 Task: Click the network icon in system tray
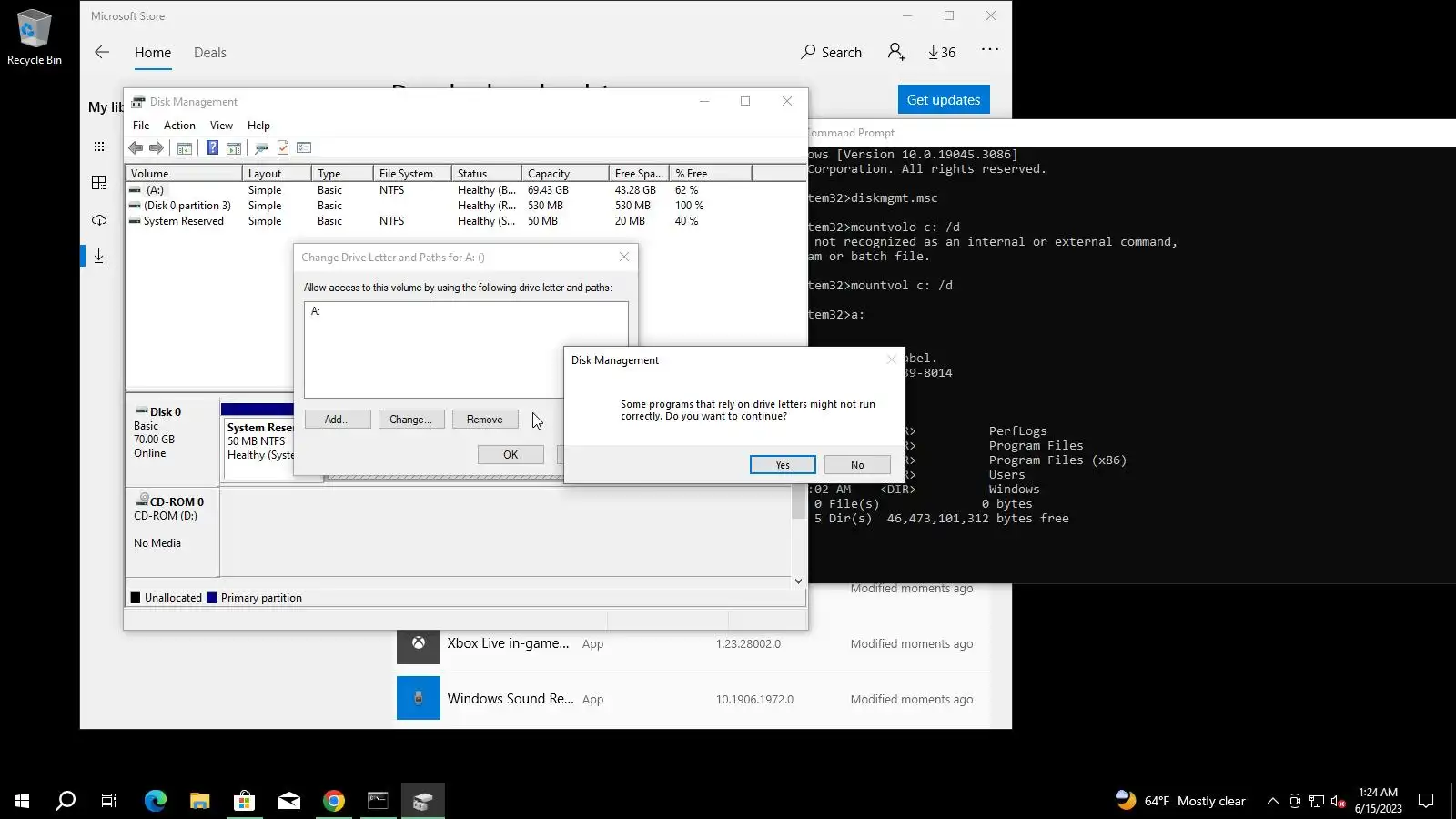(1317, 801)
